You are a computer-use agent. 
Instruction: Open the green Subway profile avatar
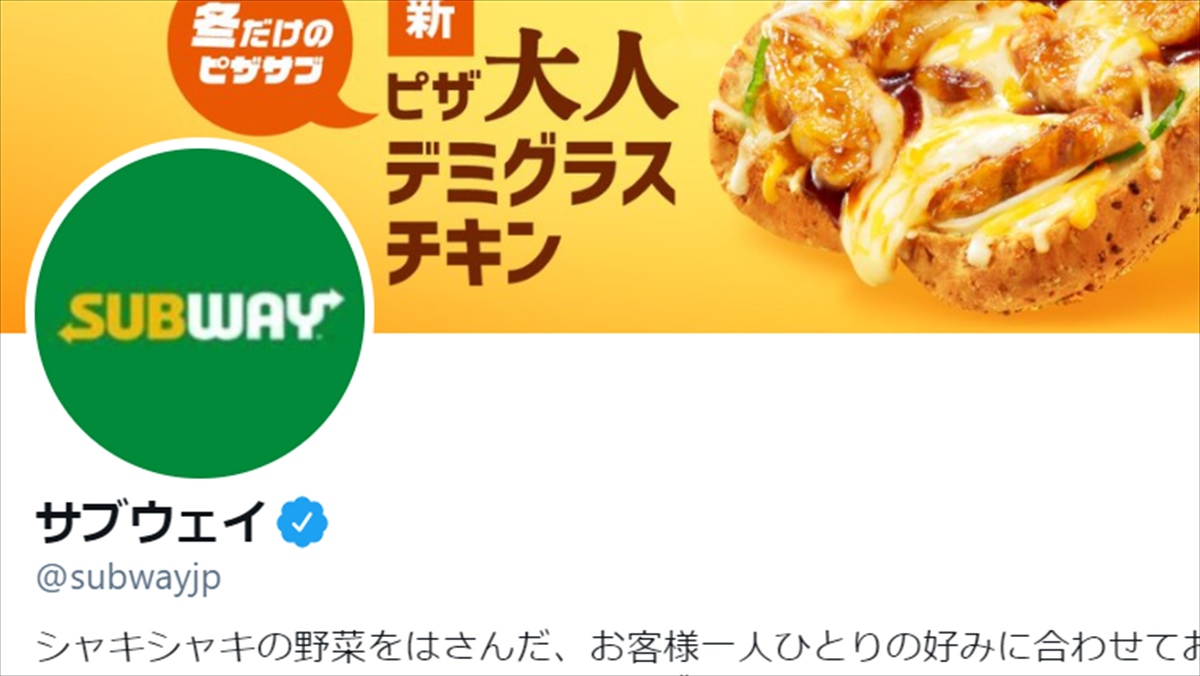click(x=201, y=313)
